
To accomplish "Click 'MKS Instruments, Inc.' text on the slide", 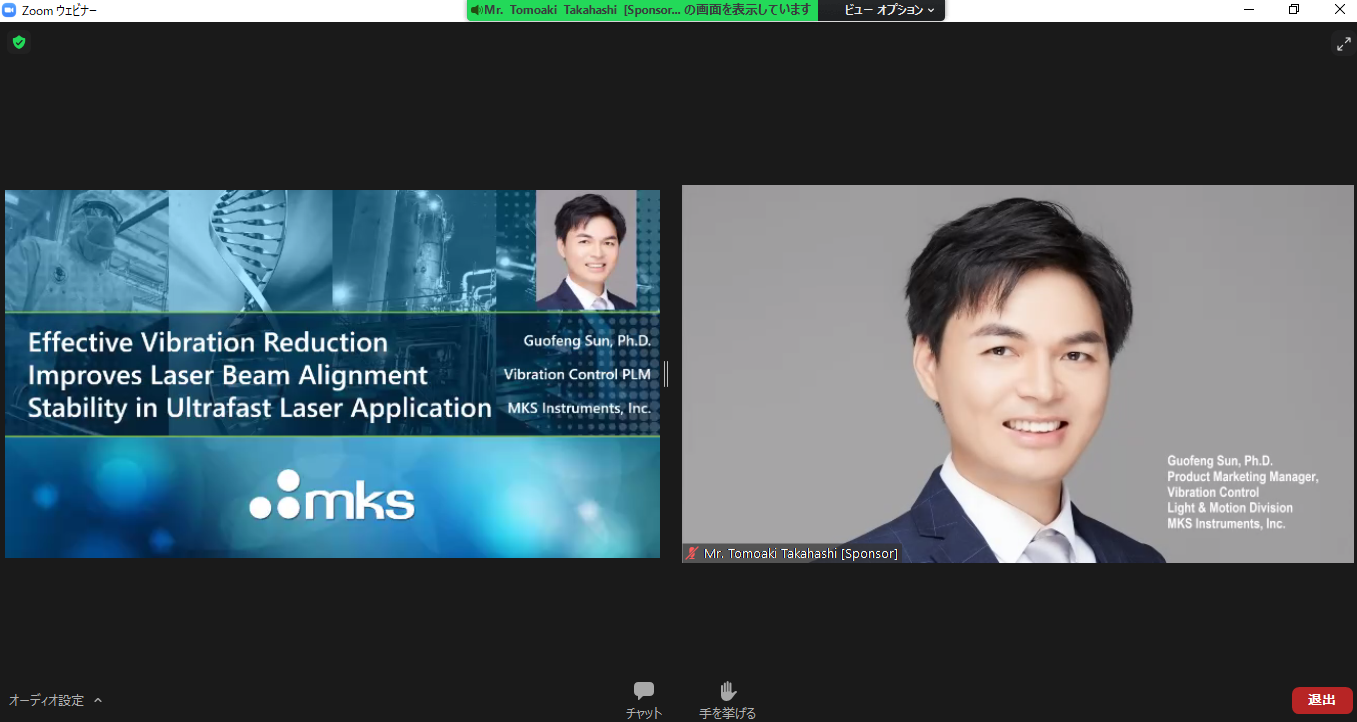I will pyautogui.click(x=579, y=408).
